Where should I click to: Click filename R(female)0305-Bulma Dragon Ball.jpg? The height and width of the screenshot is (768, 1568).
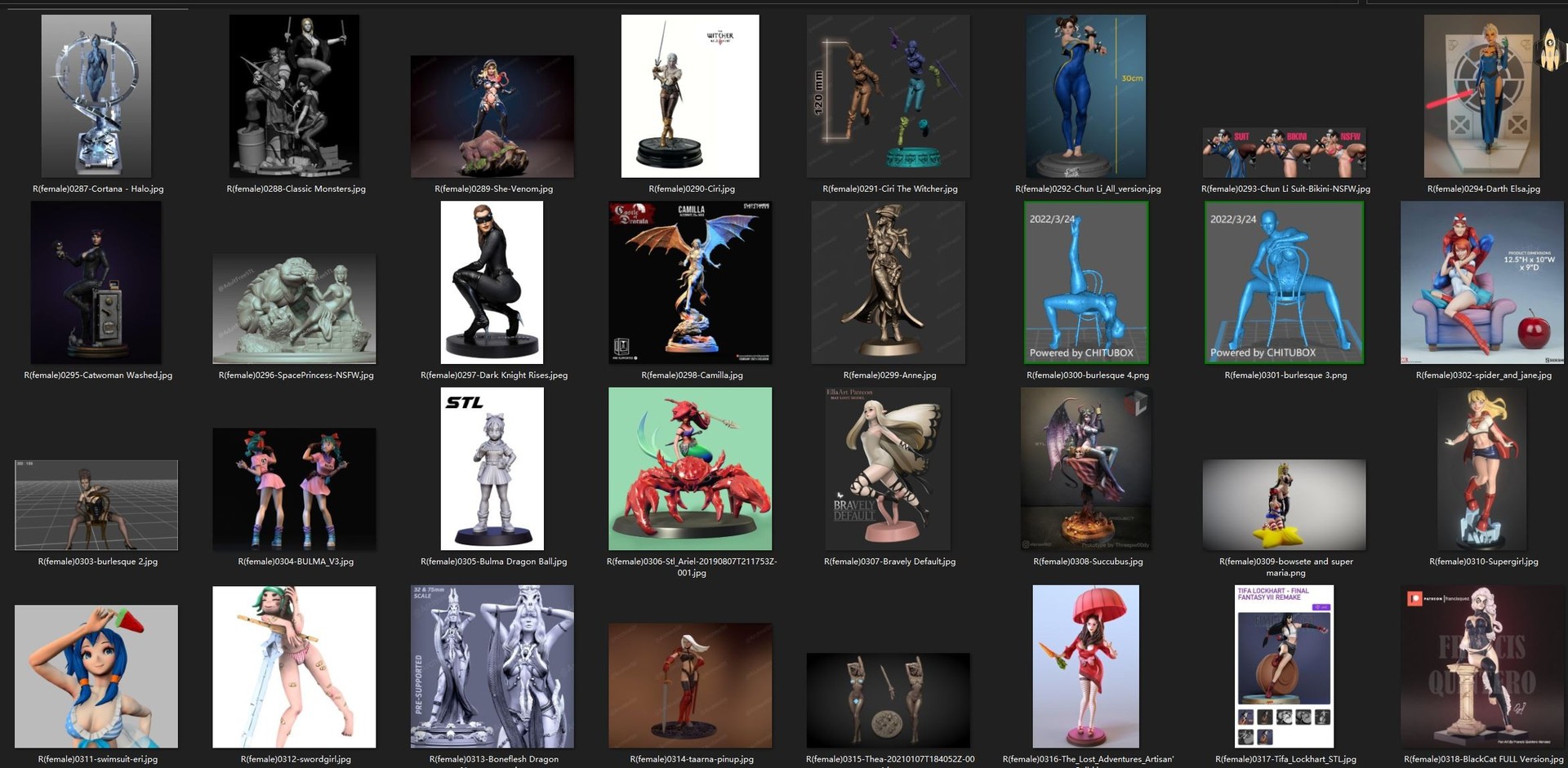click(493, 562)
